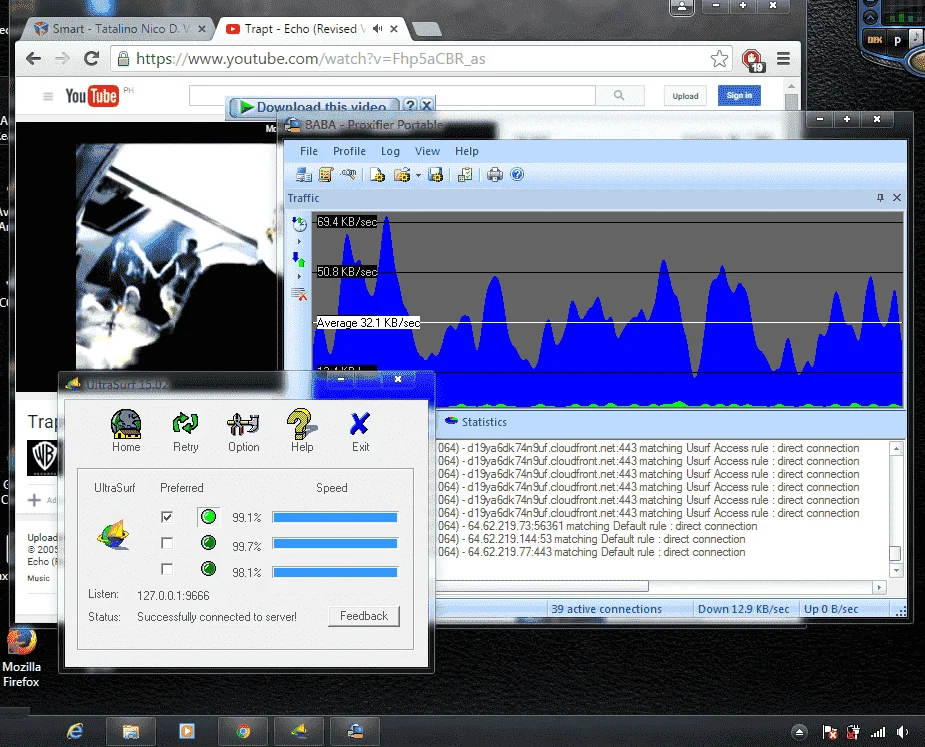Click Open Profile folder icon in Proxifier

coord(402,175)
